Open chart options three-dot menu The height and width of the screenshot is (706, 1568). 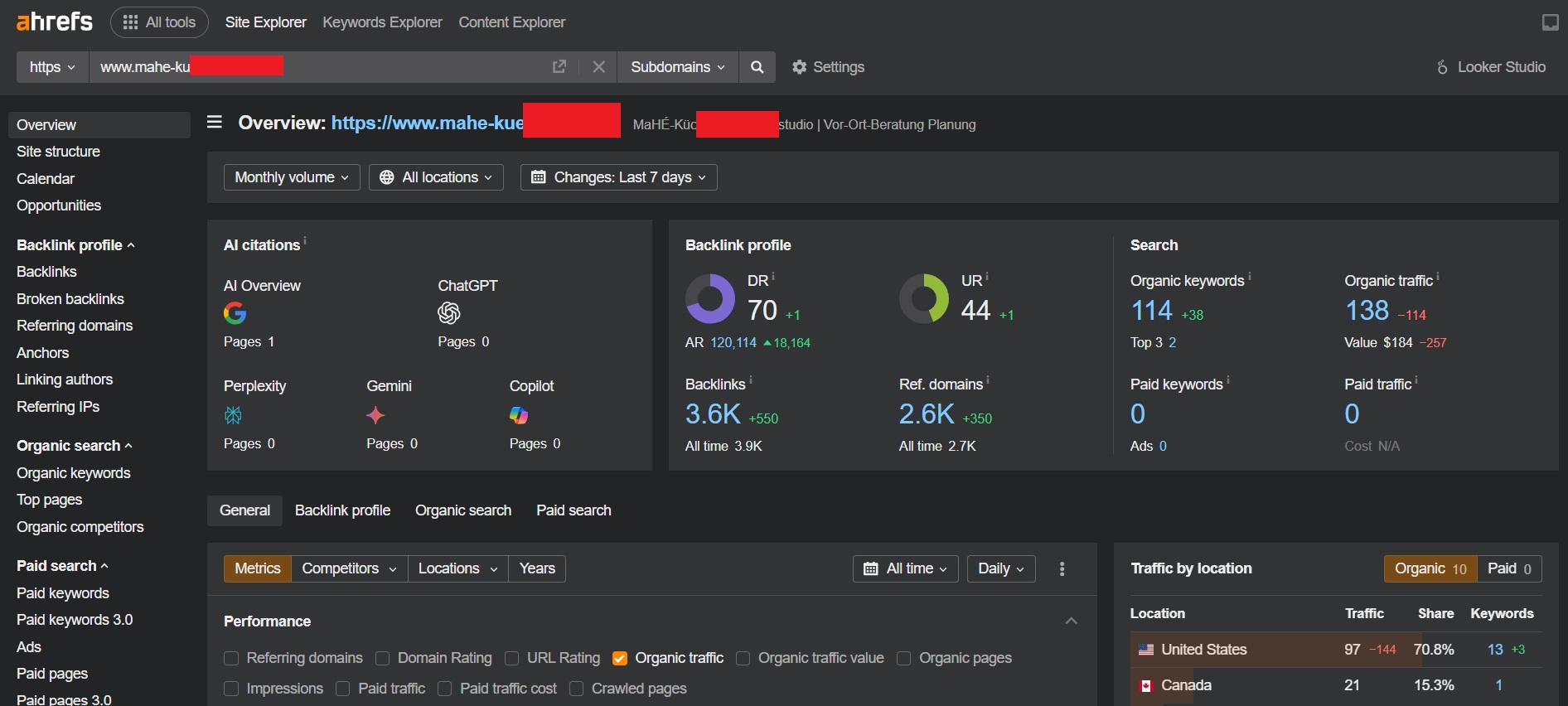(x=1062, y=568)
